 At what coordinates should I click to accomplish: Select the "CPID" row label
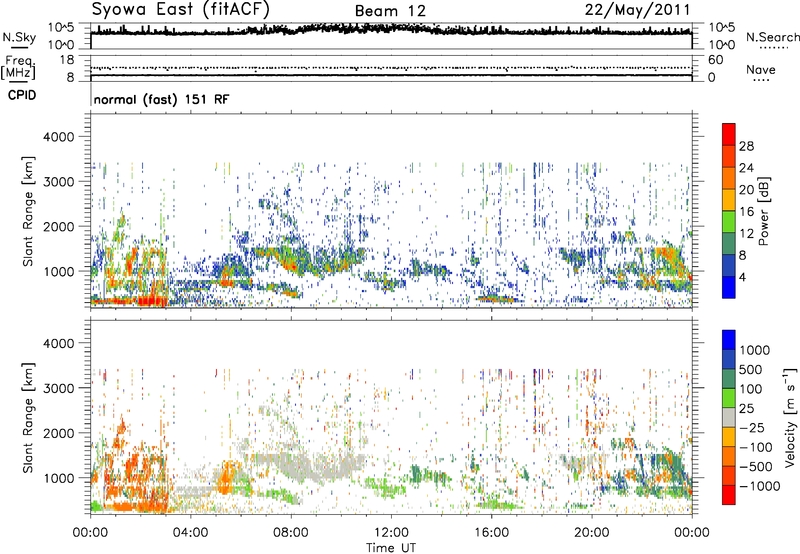pos(22,95)
